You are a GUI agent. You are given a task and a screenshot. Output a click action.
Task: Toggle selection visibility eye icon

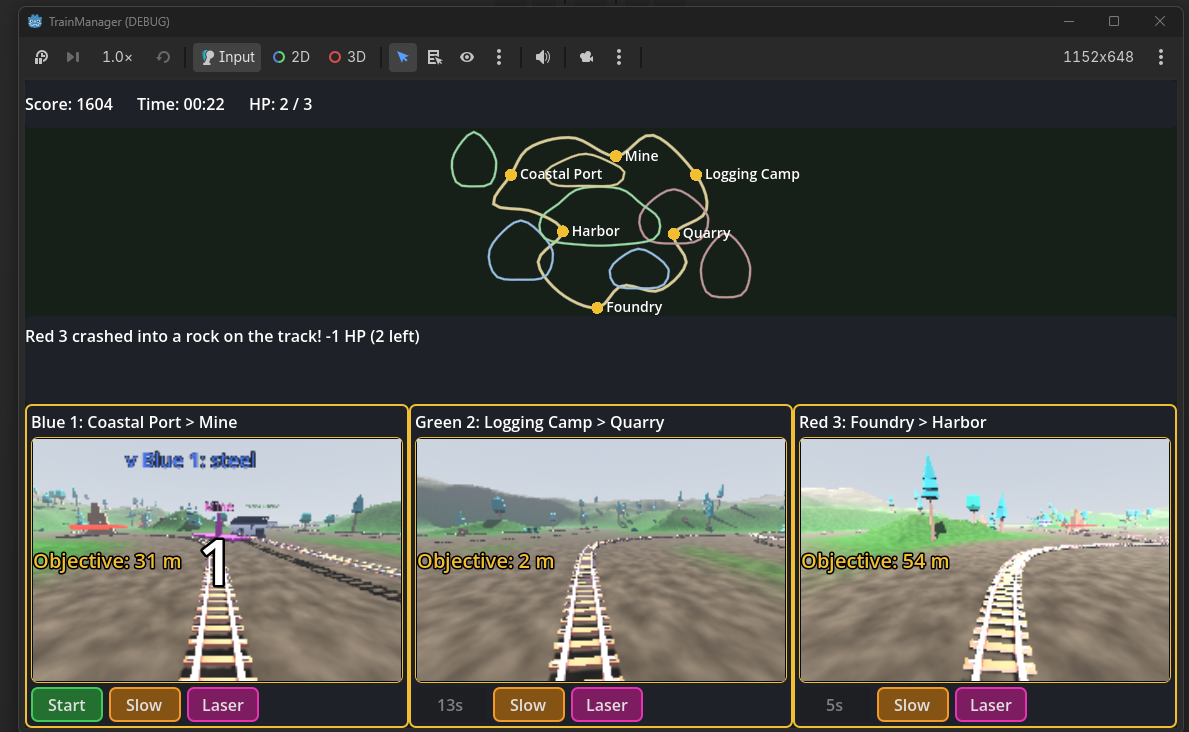[467, 57]
